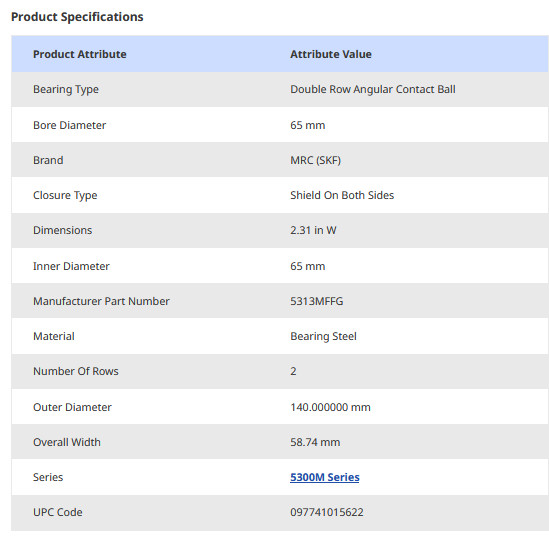Click the 2.31 in W dimensions value

coord(313,230)
